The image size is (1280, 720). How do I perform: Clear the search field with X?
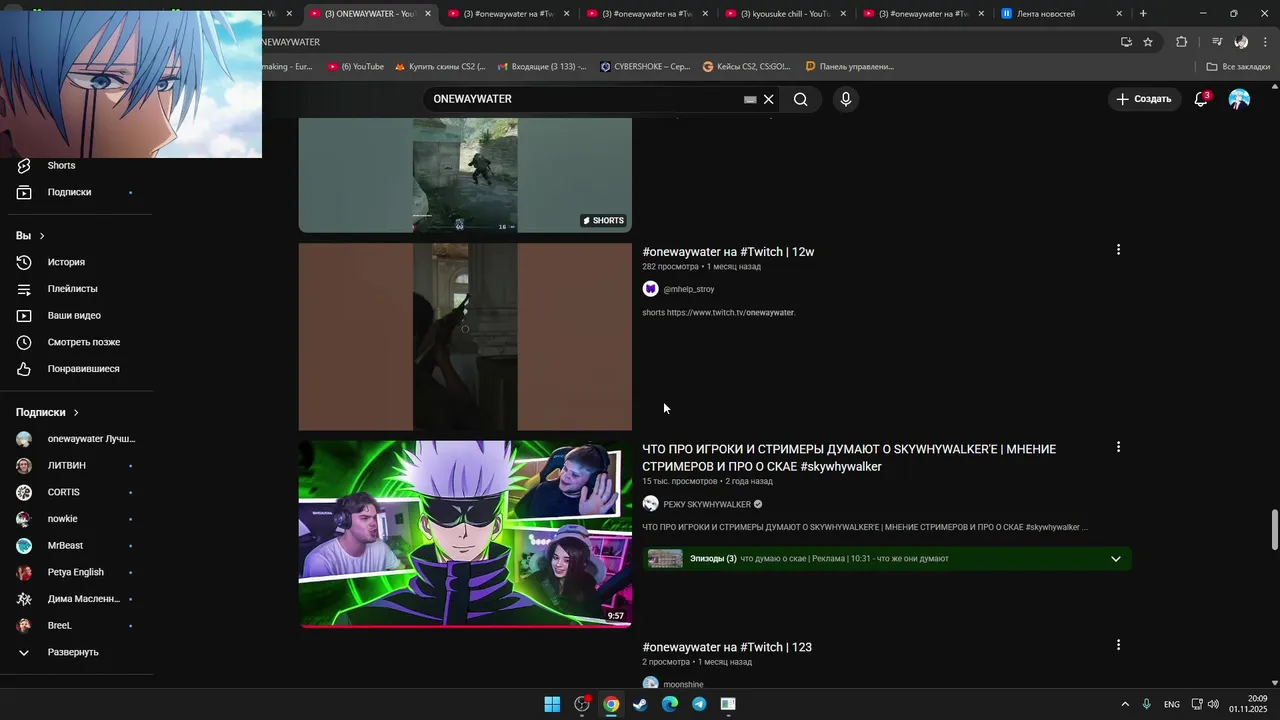pos(769,99)
